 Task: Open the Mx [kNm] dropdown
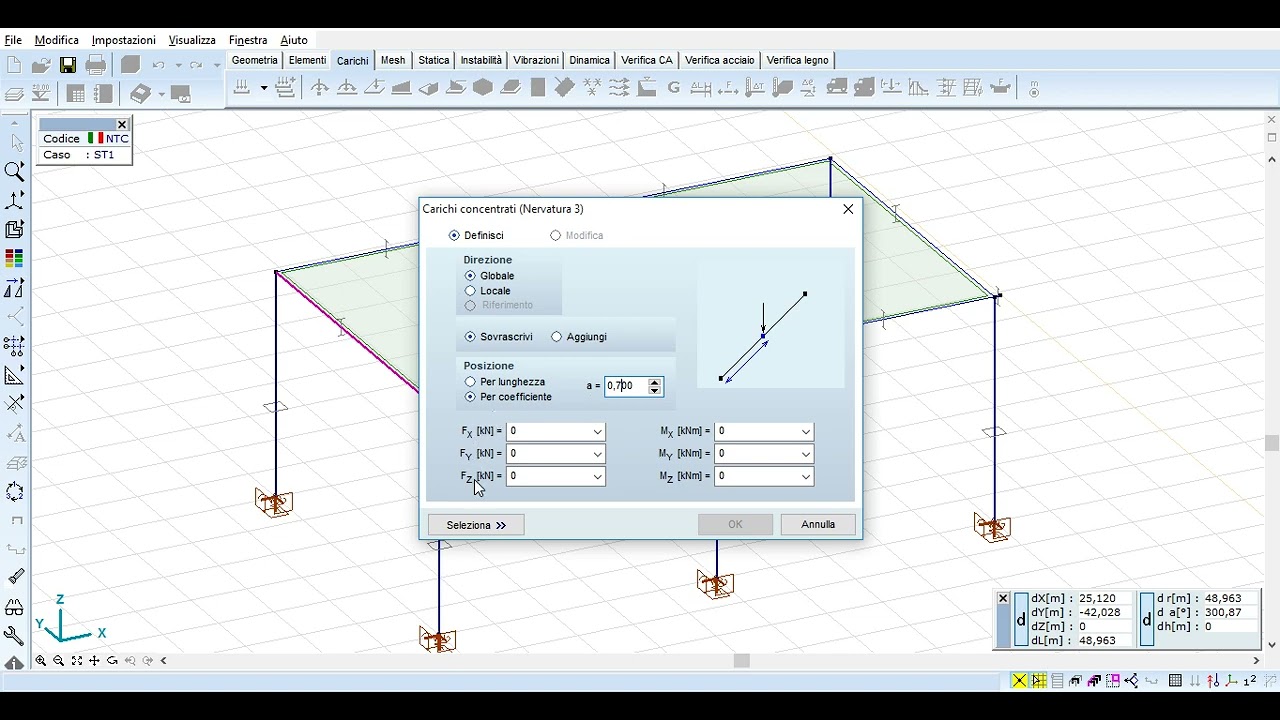coord(805,432)
